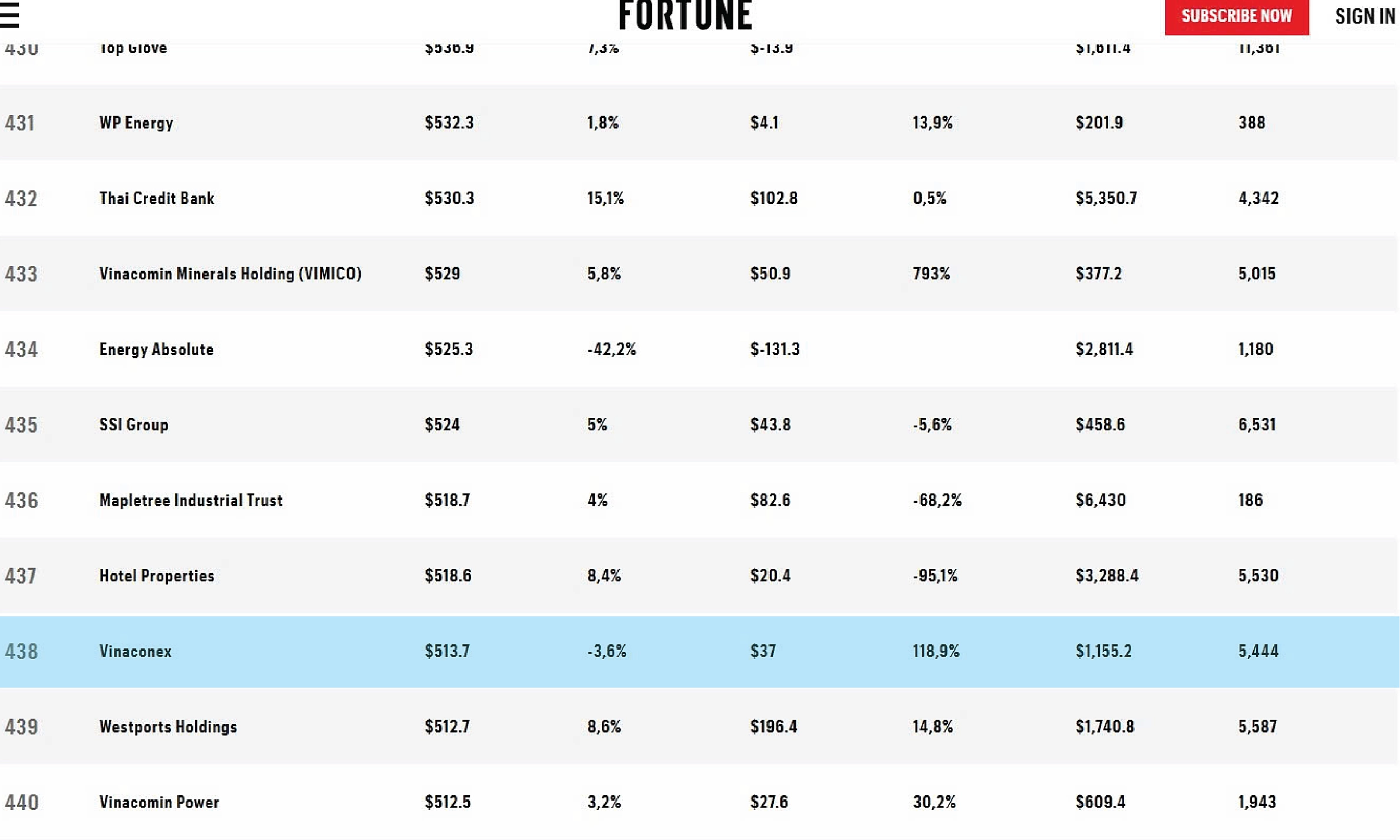
Task: Open the hamburger navigation menu
Action: (10, 15)
